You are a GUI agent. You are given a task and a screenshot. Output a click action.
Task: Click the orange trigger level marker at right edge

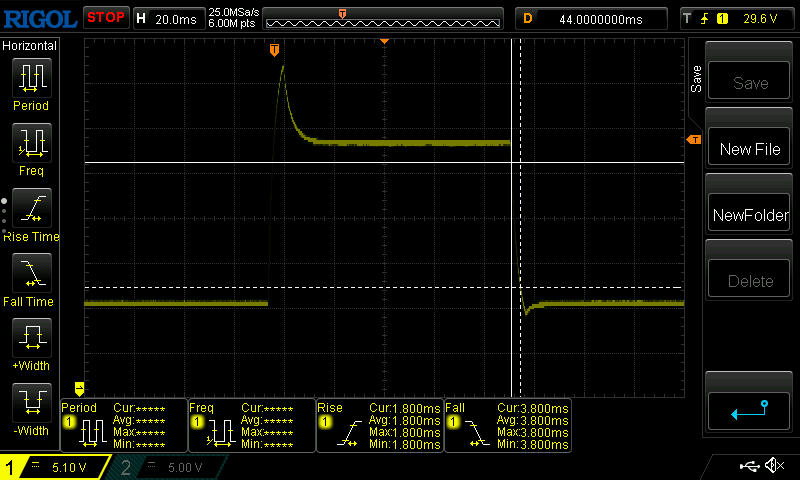tap(694, 139)
